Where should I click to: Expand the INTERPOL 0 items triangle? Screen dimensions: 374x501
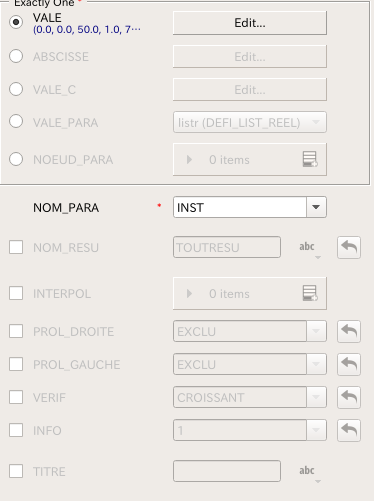click(189, 293)
